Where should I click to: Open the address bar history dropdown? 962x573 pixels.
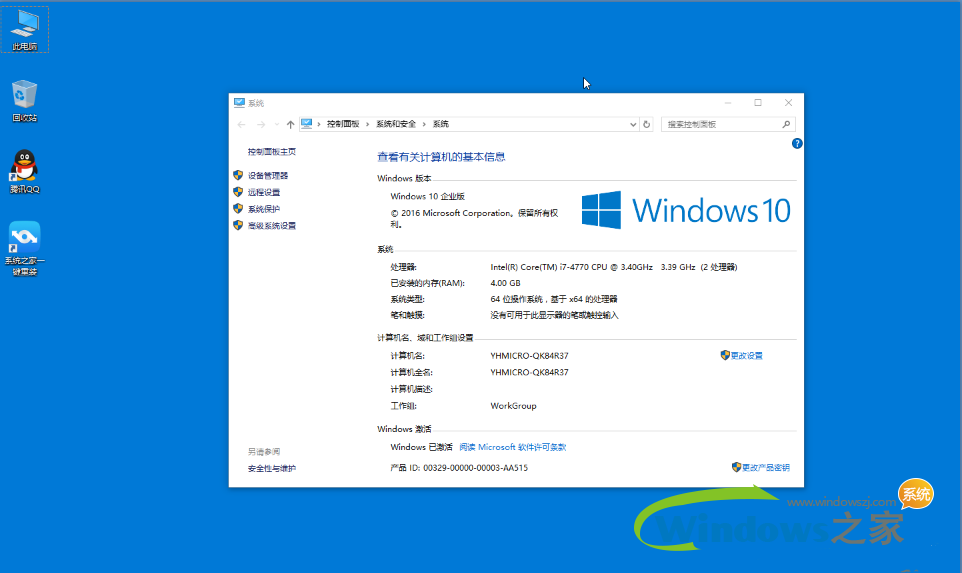click(x=633, y=125)
